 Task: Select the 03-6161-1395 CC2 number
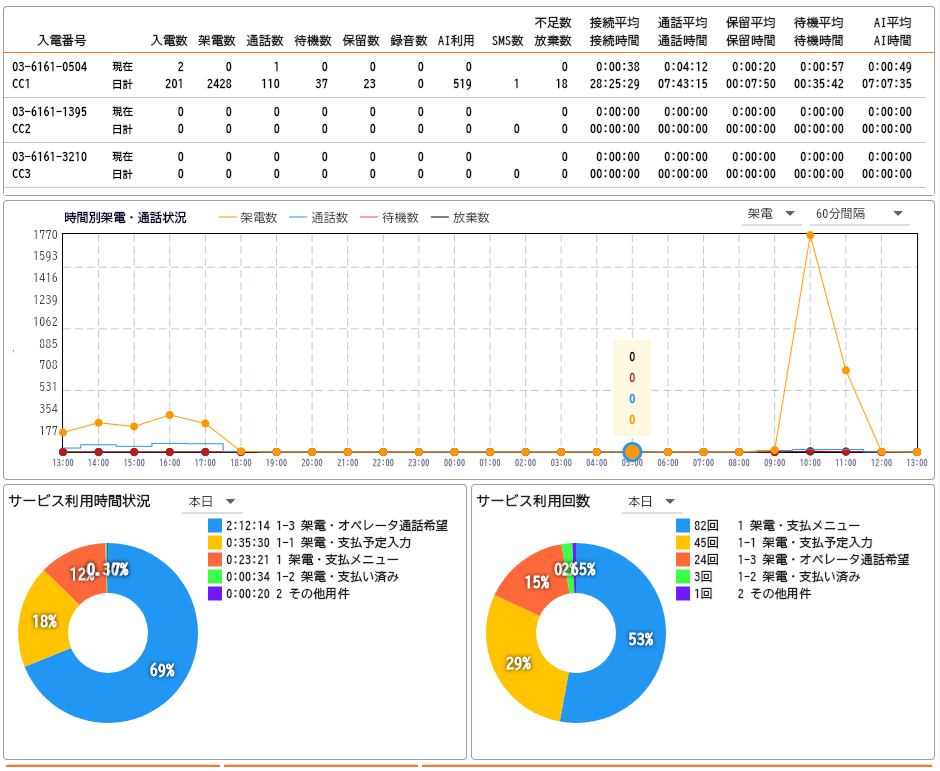point(49,112)
